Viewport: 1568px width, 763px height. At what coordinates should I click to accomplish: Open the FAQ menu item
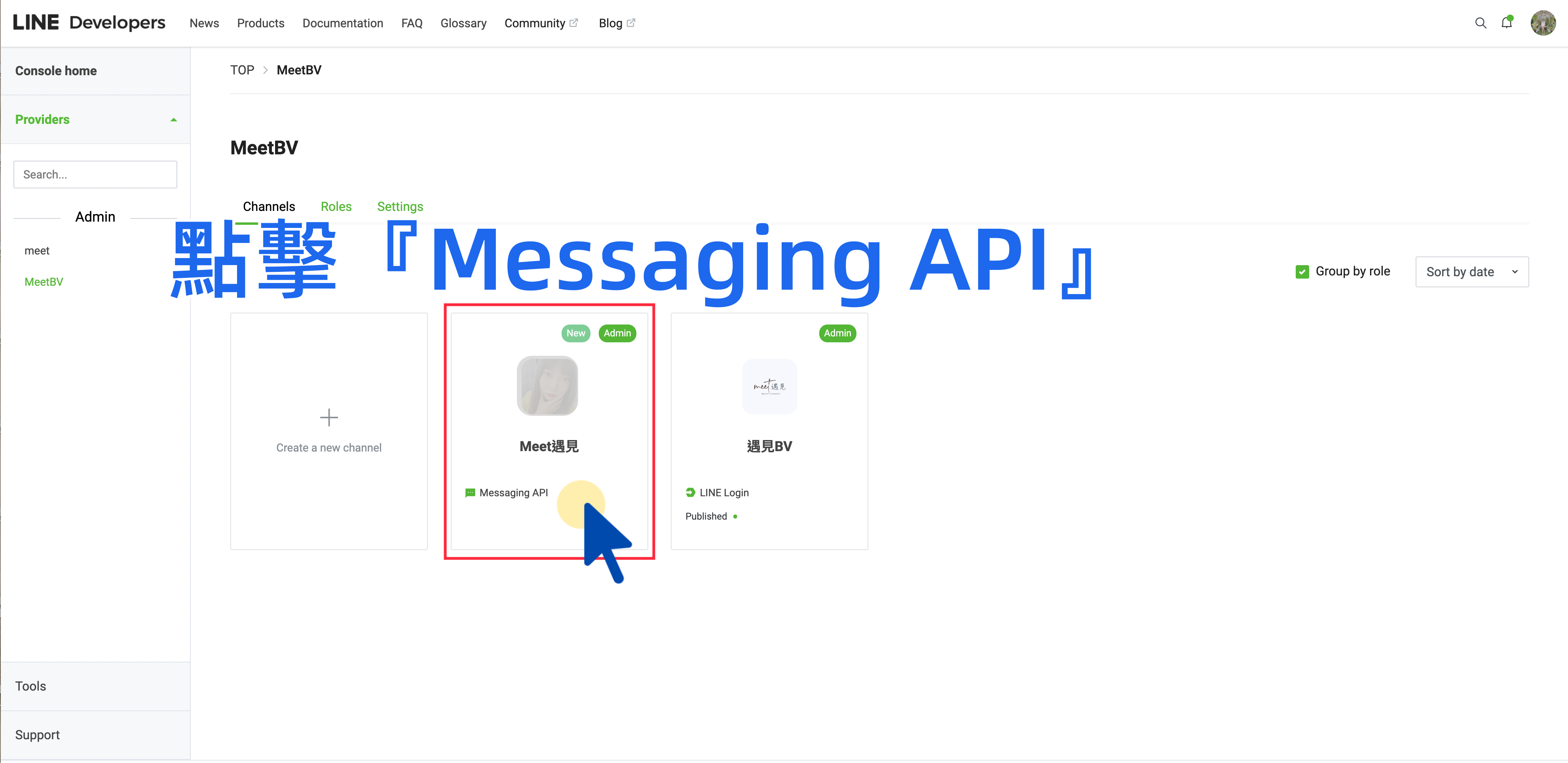click(x=412, y=23)
